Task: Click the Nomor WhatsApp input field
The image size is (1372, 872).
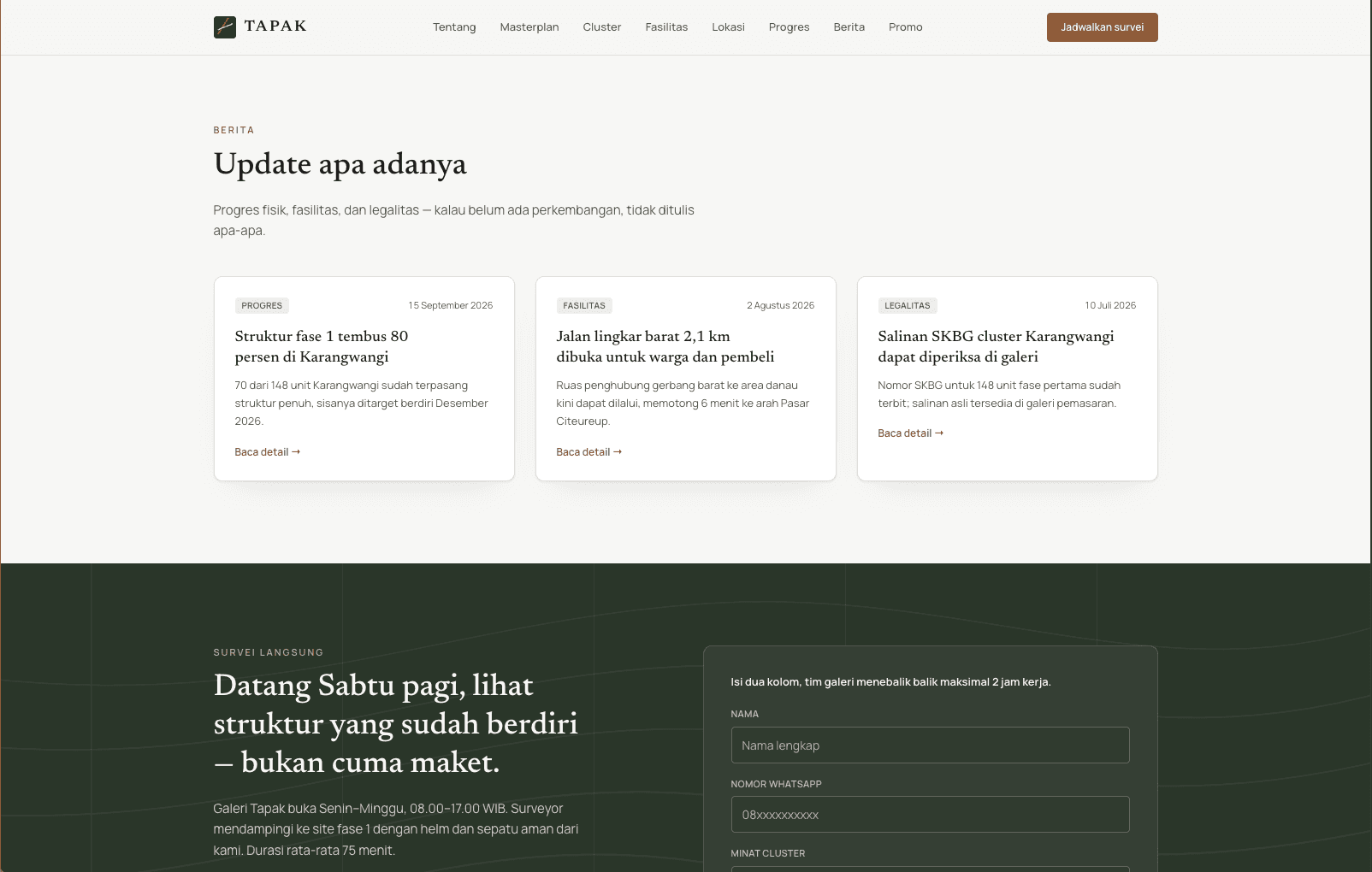Action: [x=931, y=815]
